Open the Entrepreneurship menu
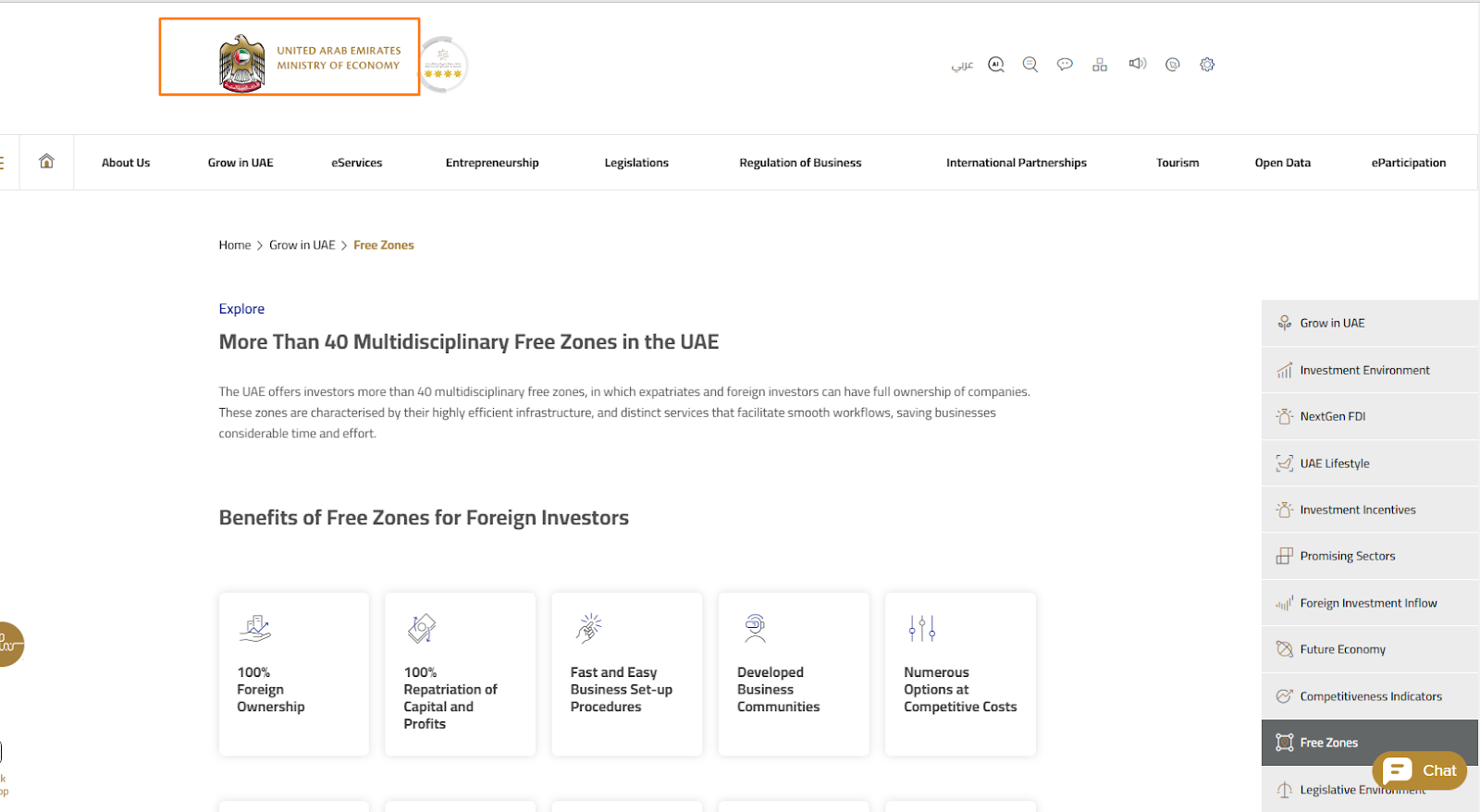 pos(492,163)
